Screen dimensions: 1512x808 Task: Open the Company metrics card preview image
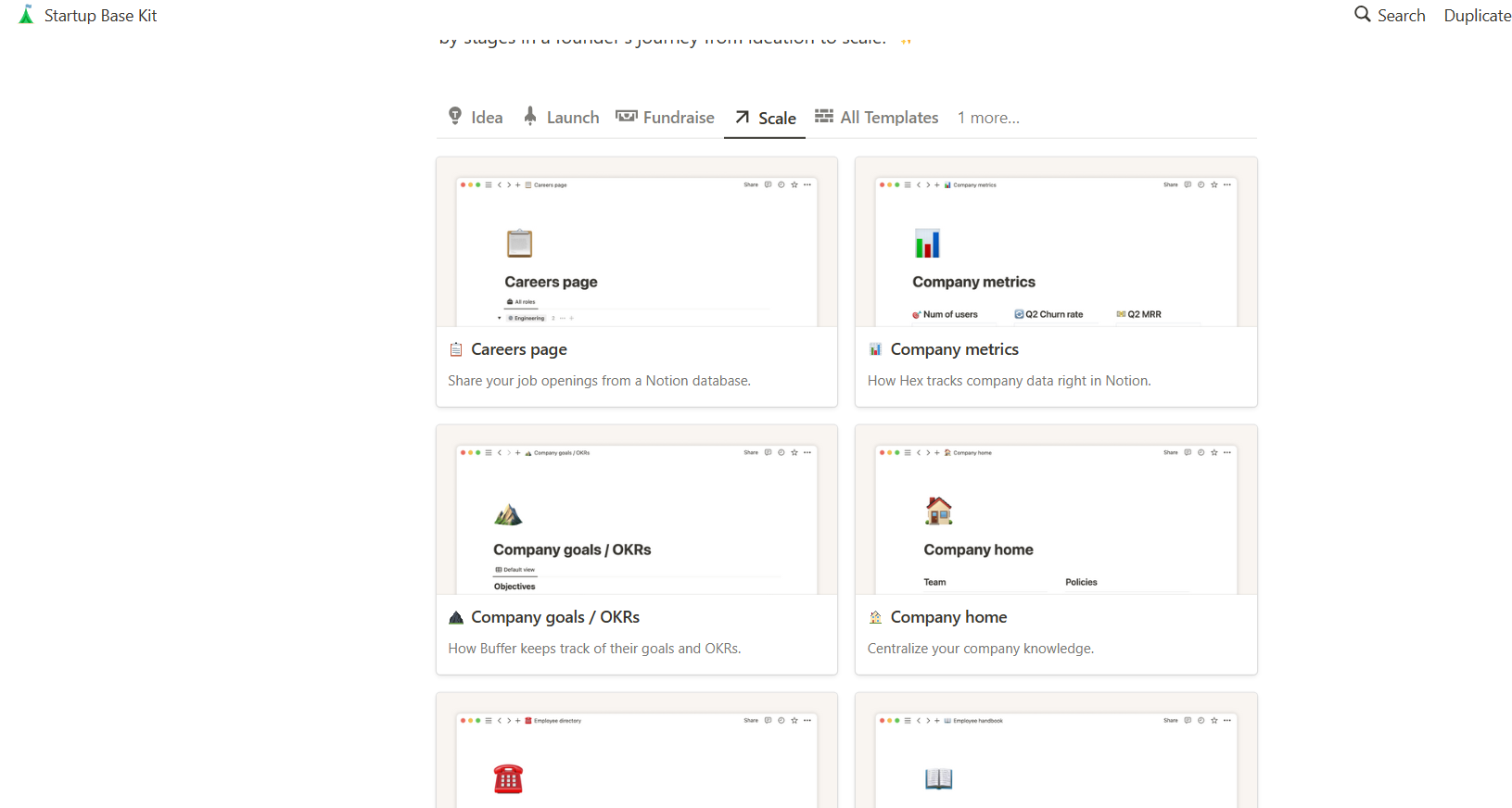pos(1056,242)
